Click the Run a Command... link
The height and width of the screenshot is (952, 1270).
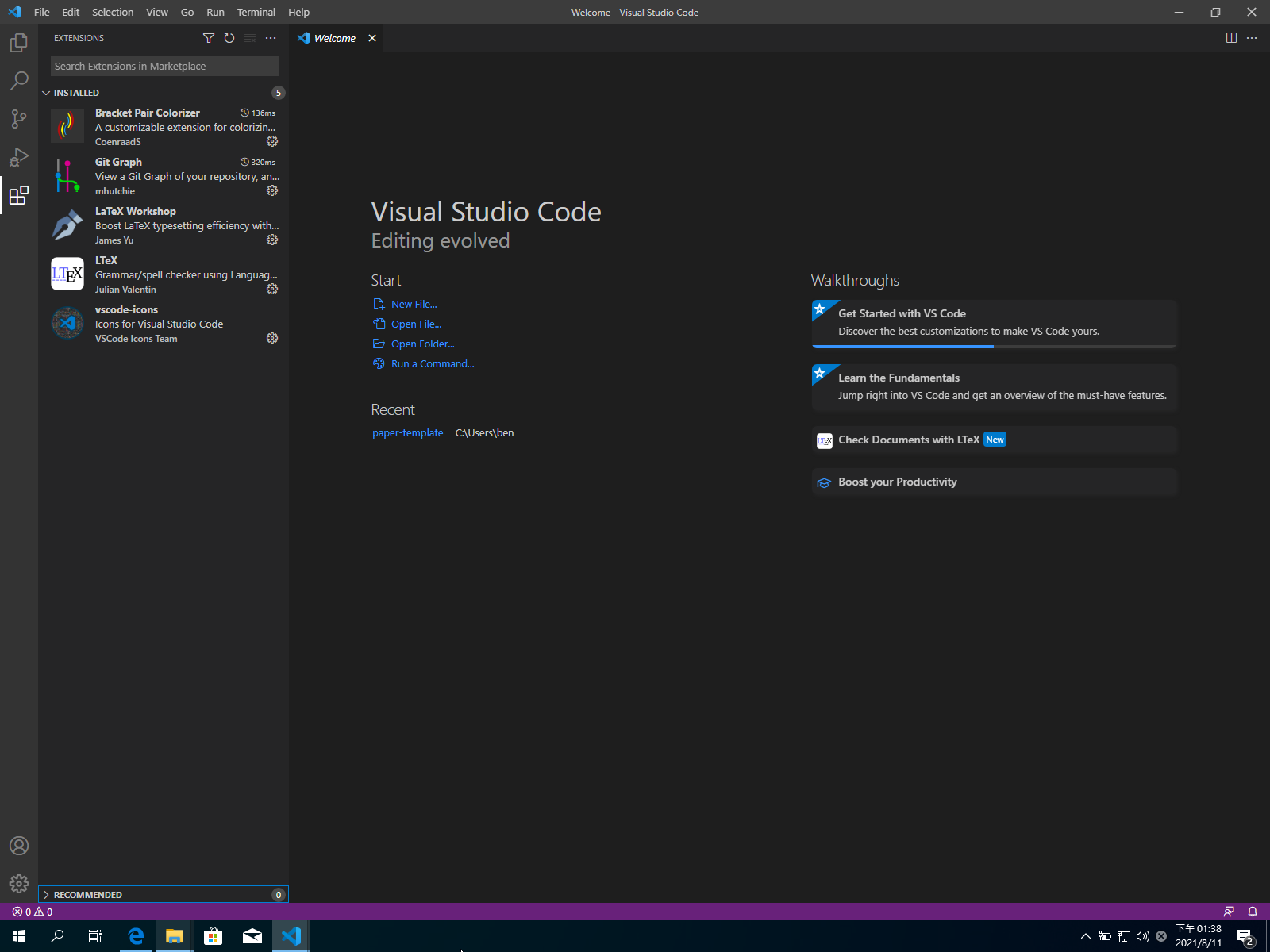(x=433, y=363)
